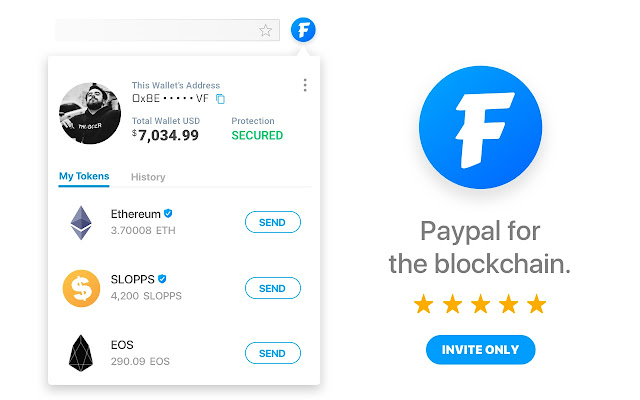Viewport: 640px width, 400px height.
Task: Click the blue F extension icon in toolbar
Action: [x=304, y=29]
